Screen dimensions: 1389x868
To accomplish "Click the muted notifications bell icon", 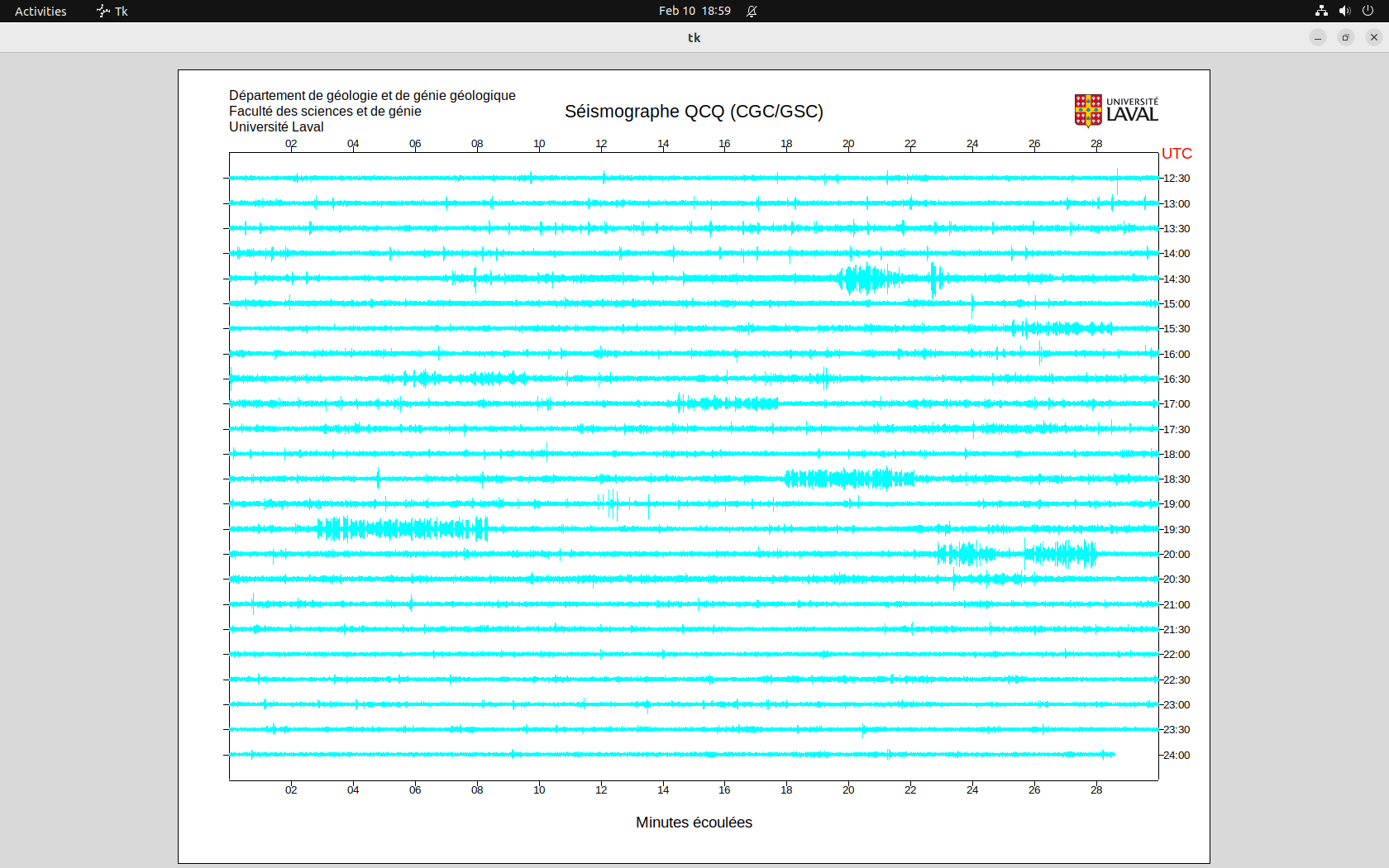I will (x=752, y=11).
